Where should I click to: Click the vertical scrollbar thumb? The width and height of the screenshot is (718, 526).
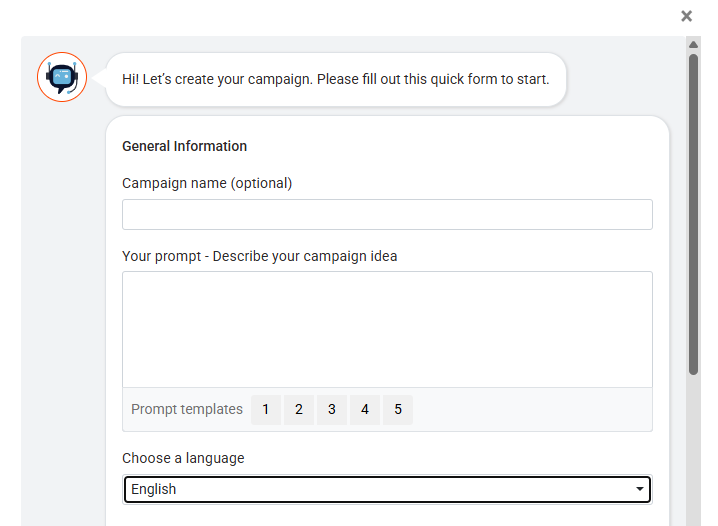pyautogui.click(x=693, y=215)
